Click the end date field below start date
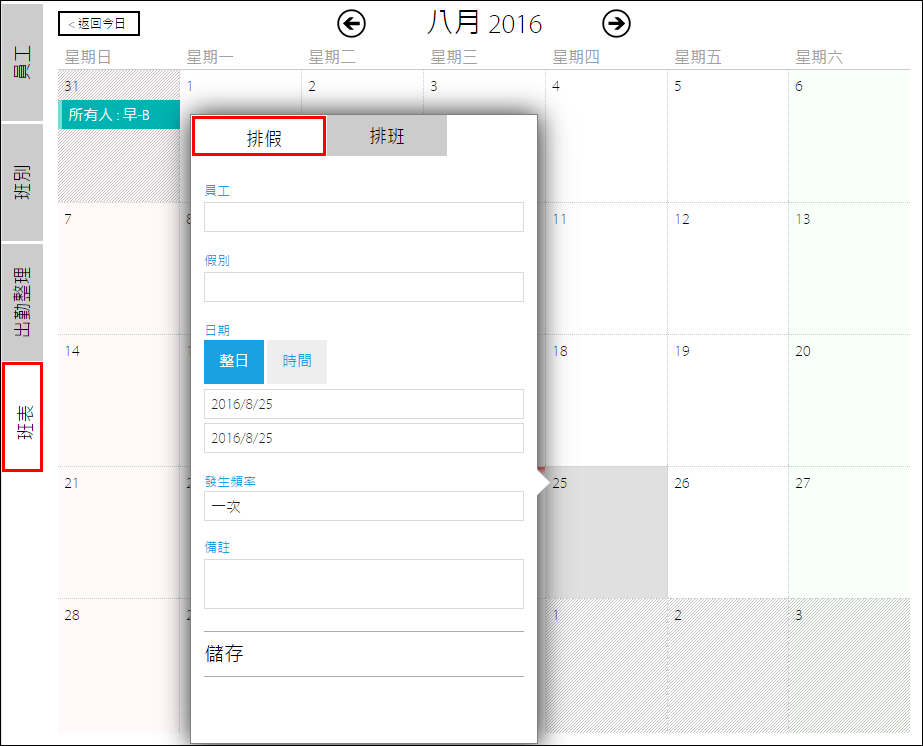923x746 pixels. (363, 438)
